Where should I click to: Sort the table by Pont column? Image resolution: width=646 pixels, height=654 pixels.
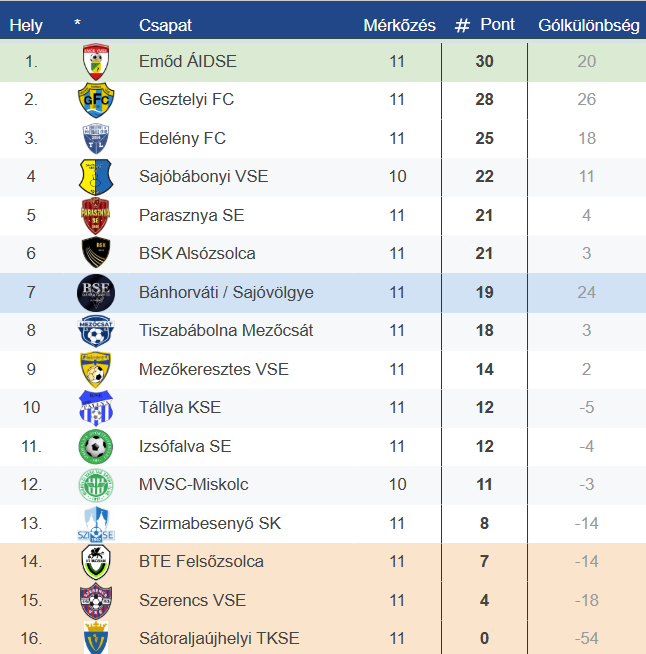[497, 25]
